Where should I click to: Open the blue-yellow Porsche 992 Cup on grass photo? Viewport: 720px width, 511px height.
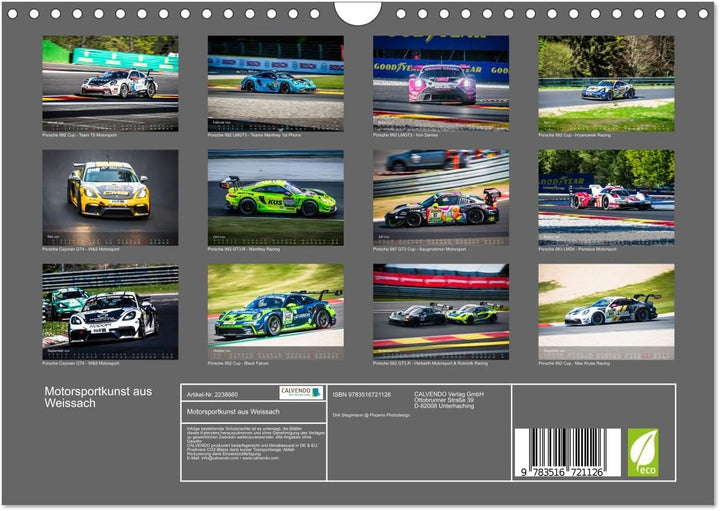coord(606,84)
